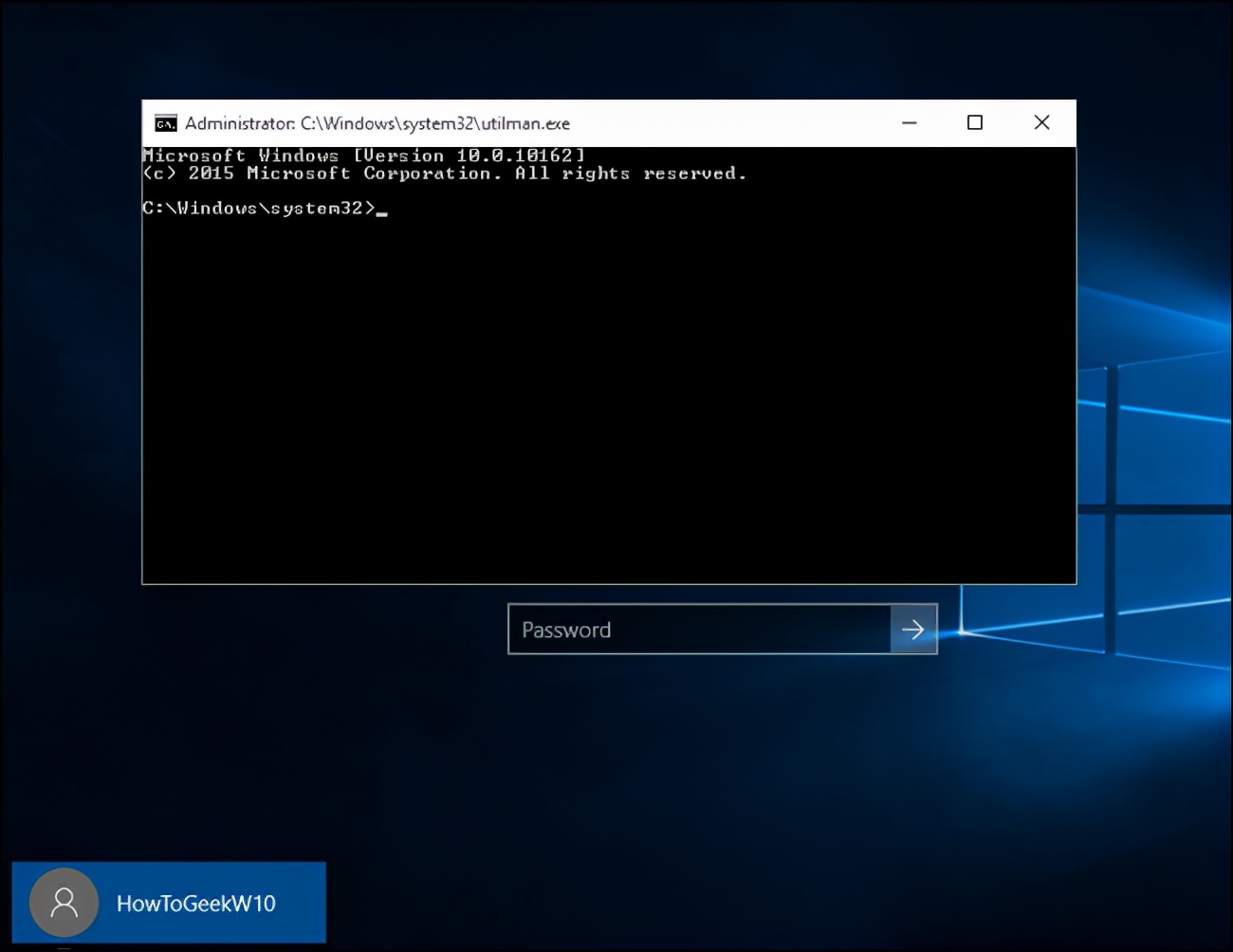This screenshot has width=1233, height=952.
Task: Click the person silhouette in the account tile
Action: pyautogui.click(x=63, y=903)
